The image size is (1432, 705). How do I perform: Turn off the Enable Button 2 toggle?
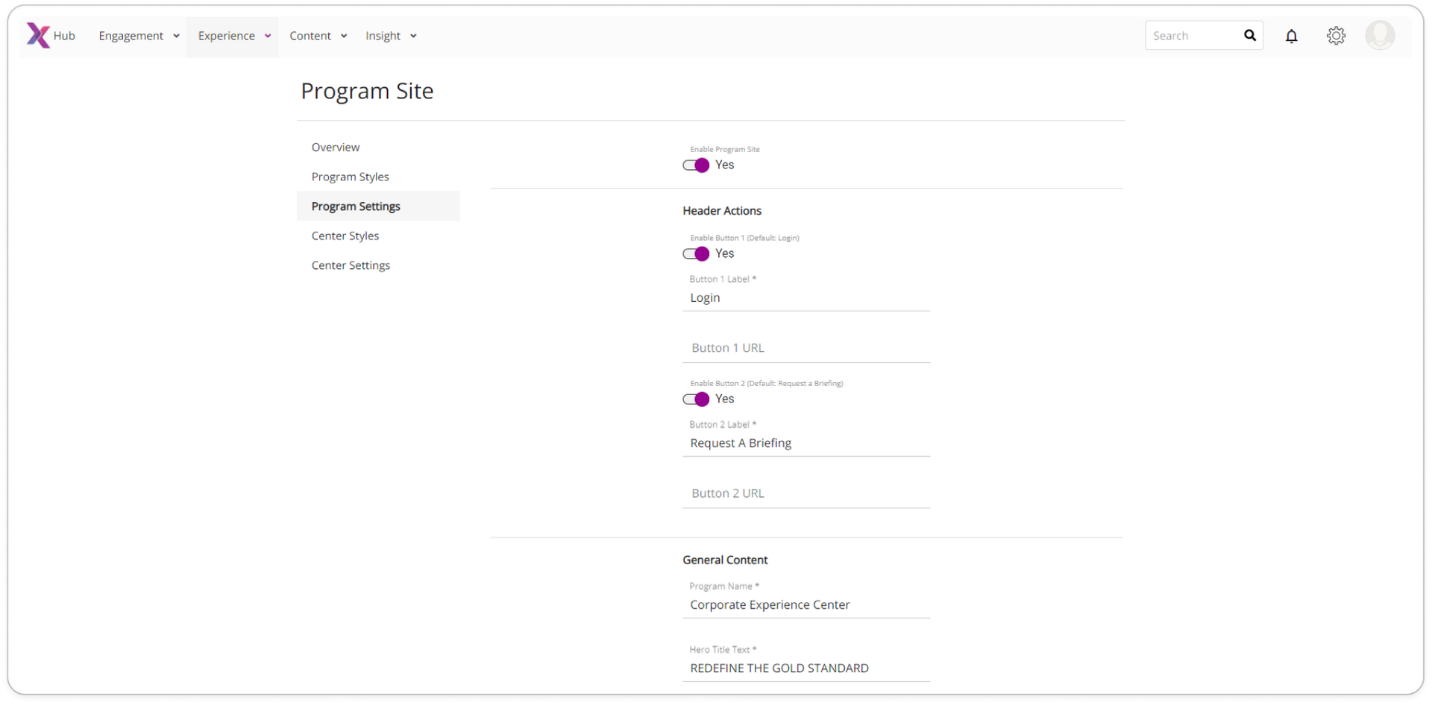696,399
